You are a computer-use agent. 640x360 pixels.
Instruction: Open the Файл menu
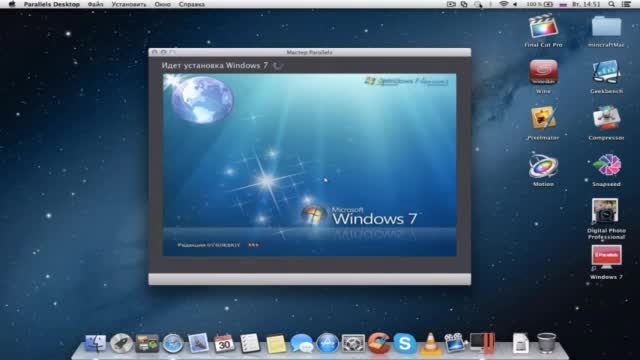(96, 4)
